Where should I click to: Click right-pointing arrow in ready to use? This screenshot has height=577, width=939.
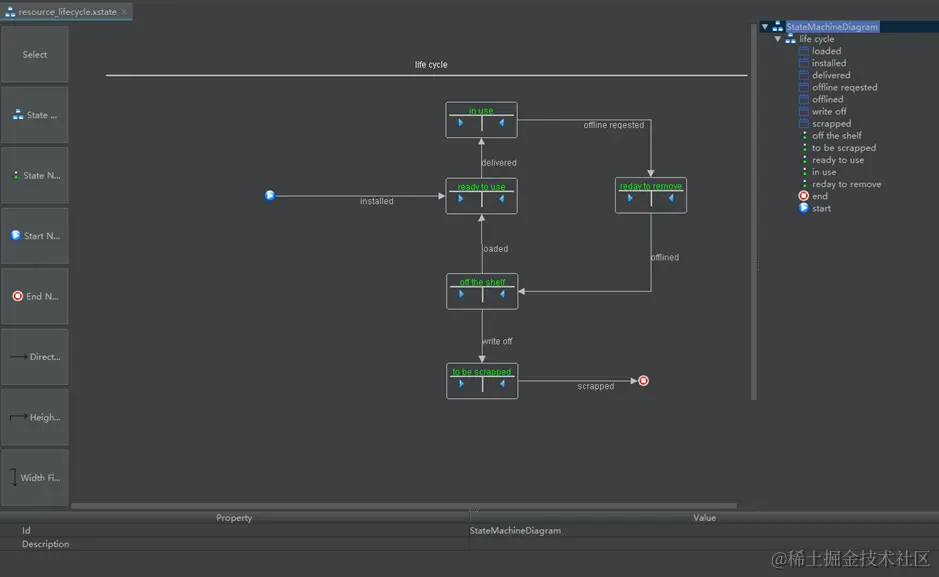(461, 199)
